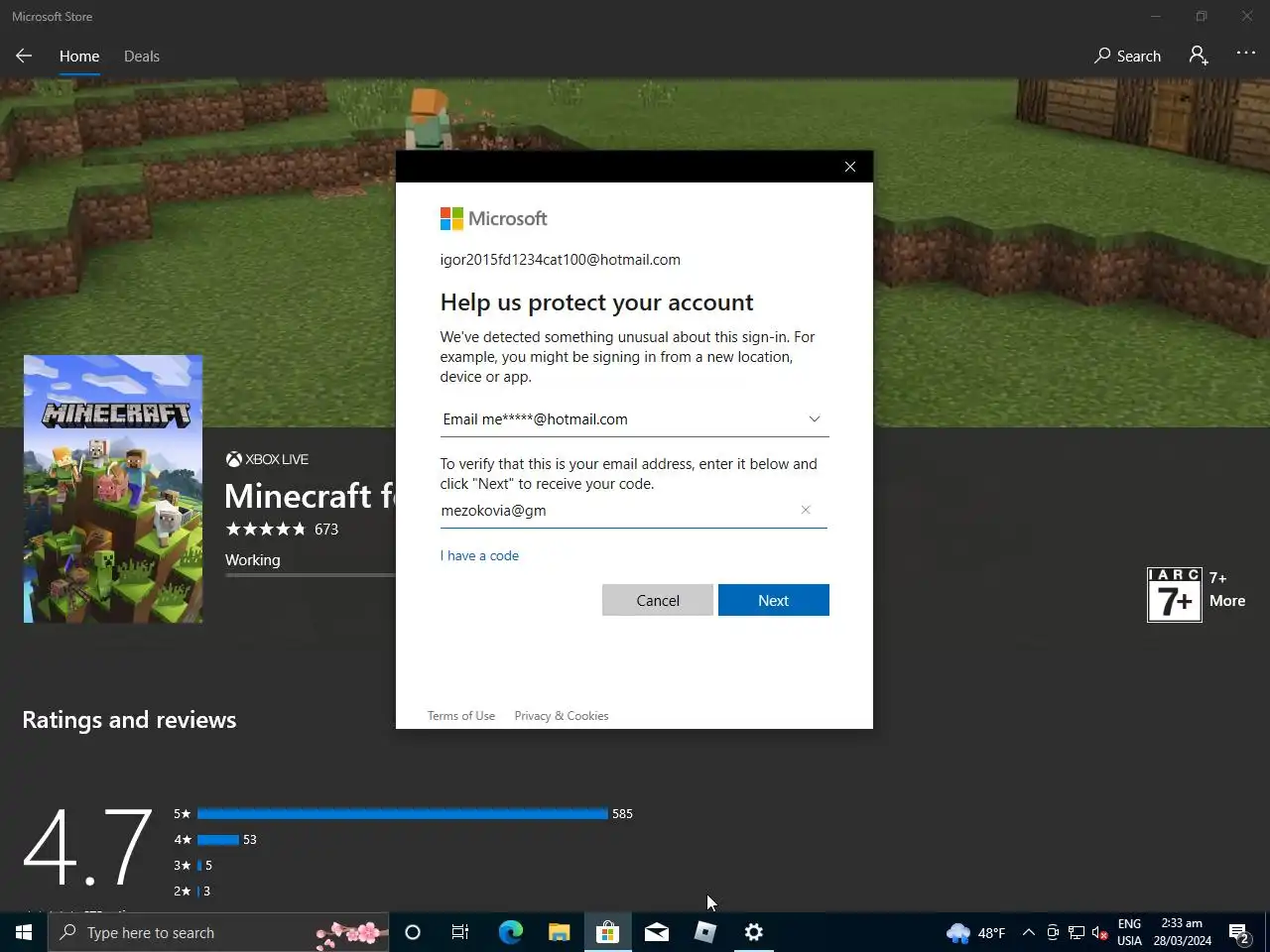The image size is (1270, 952).
Task: Open the 'I have a code' link
Action: (479, 555)
